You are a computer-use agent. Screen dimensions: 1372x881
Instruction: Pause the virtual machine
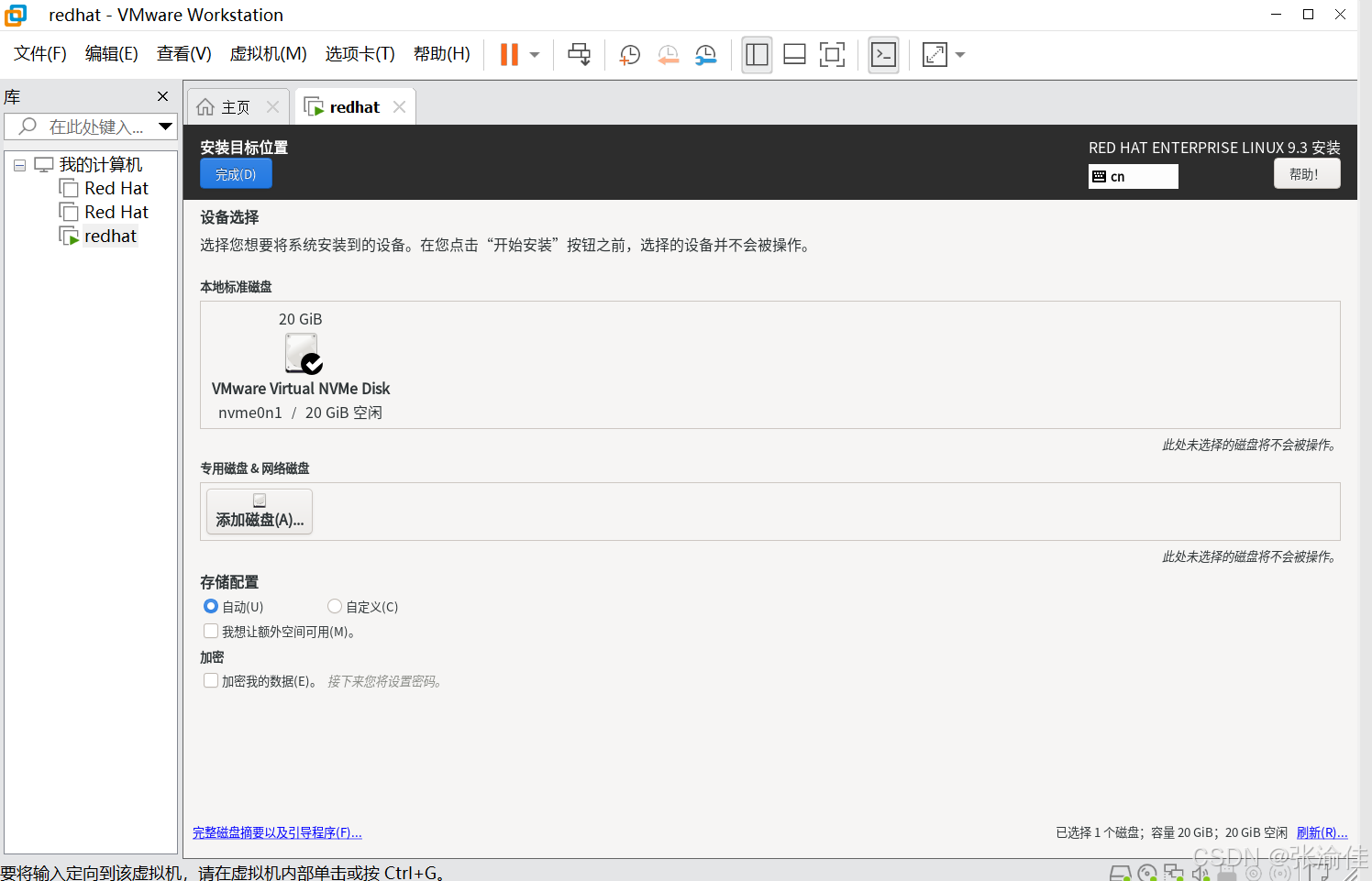tap(509, 55)
